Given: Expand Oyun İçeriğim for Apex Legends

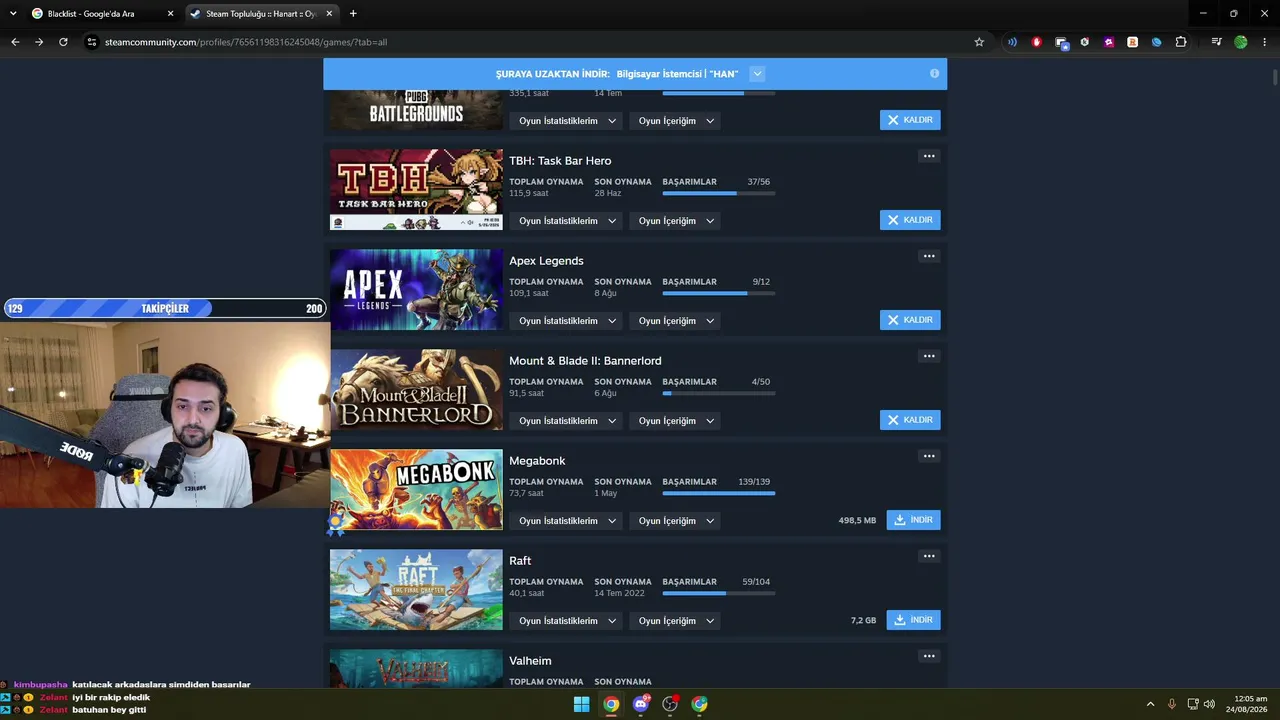Looking at the screenshot, I should click(x=676, y=321).
